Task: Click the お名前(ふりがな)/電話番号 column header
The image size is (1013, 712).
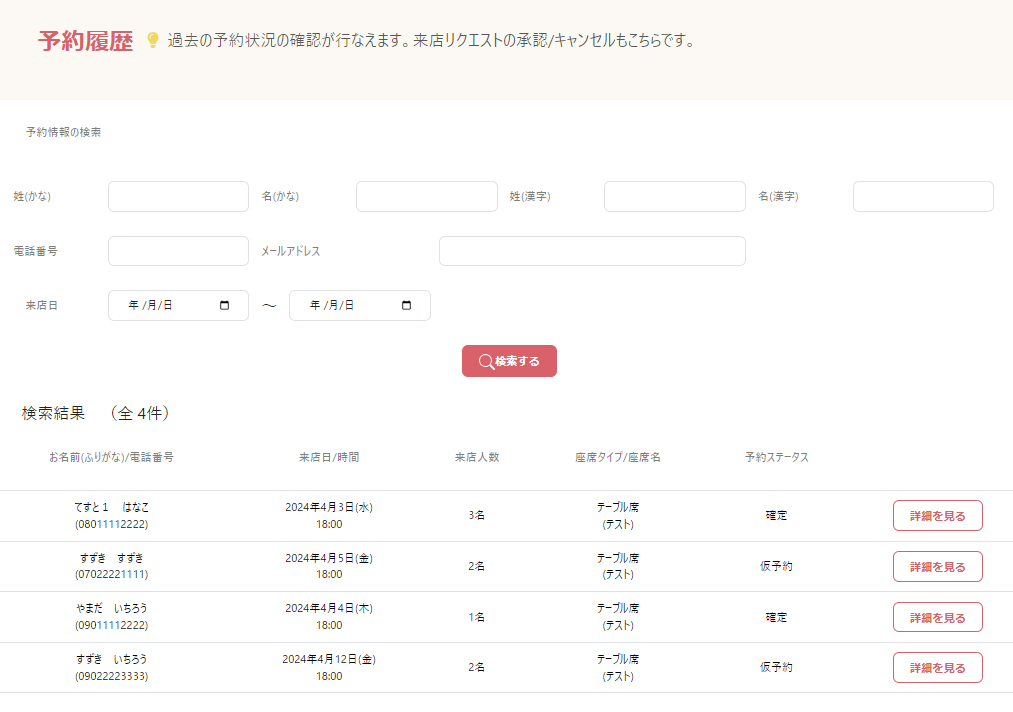Action: (111, 457)
